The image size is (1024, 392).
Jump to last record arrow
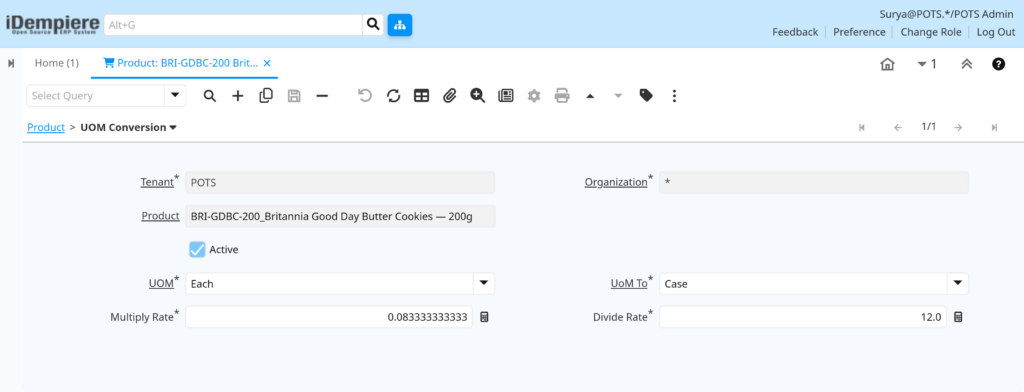pyautogui.click(x=994, y=127)
